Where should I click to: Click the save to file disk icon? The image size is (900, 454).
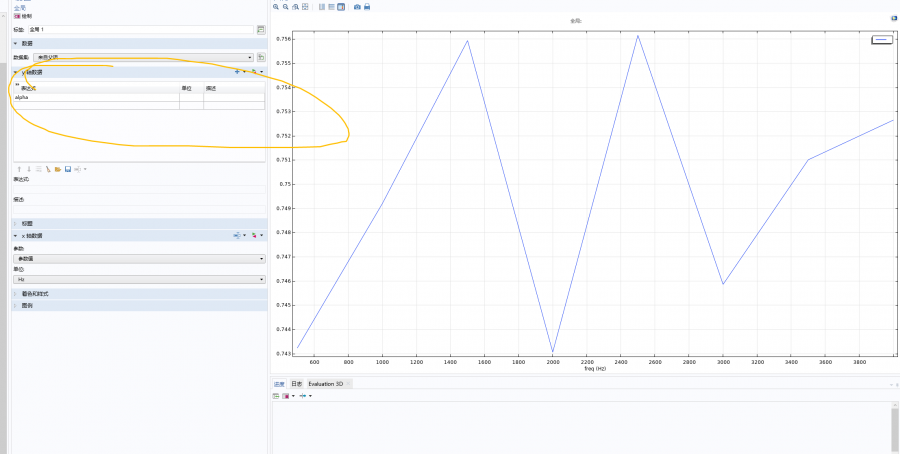[x=67, y=169]
